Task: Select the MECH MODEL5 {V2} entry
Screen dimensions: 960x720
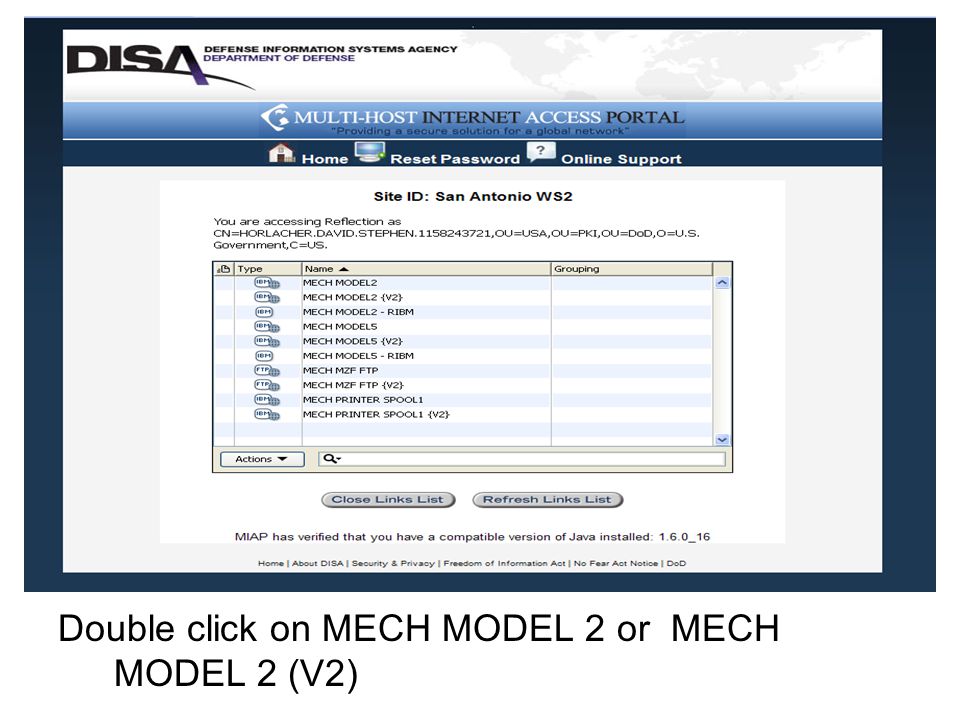Action: [x=353, y=342]
